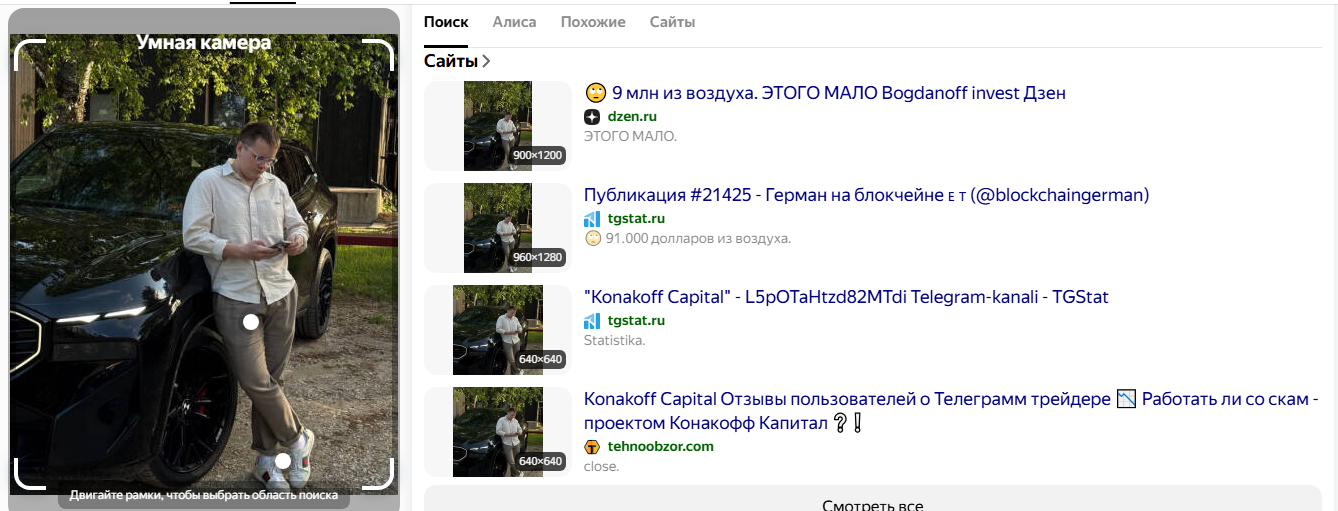Click the ЭТОГО МАЛО. snippet text
The image size is (1338, 511).
(x=630, y=136)
